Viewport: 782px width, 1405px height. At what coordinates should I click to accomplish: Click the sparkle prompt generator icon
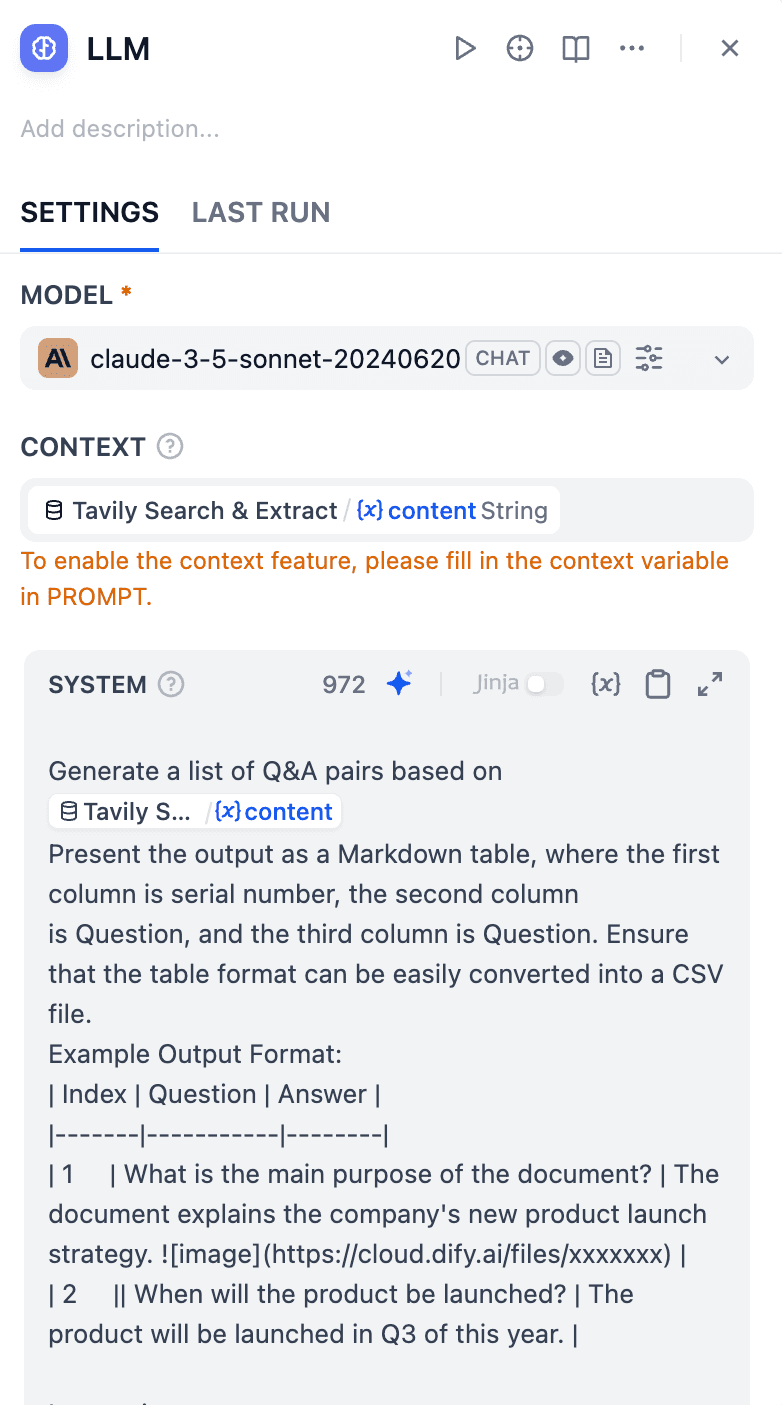tap(399, 684)
